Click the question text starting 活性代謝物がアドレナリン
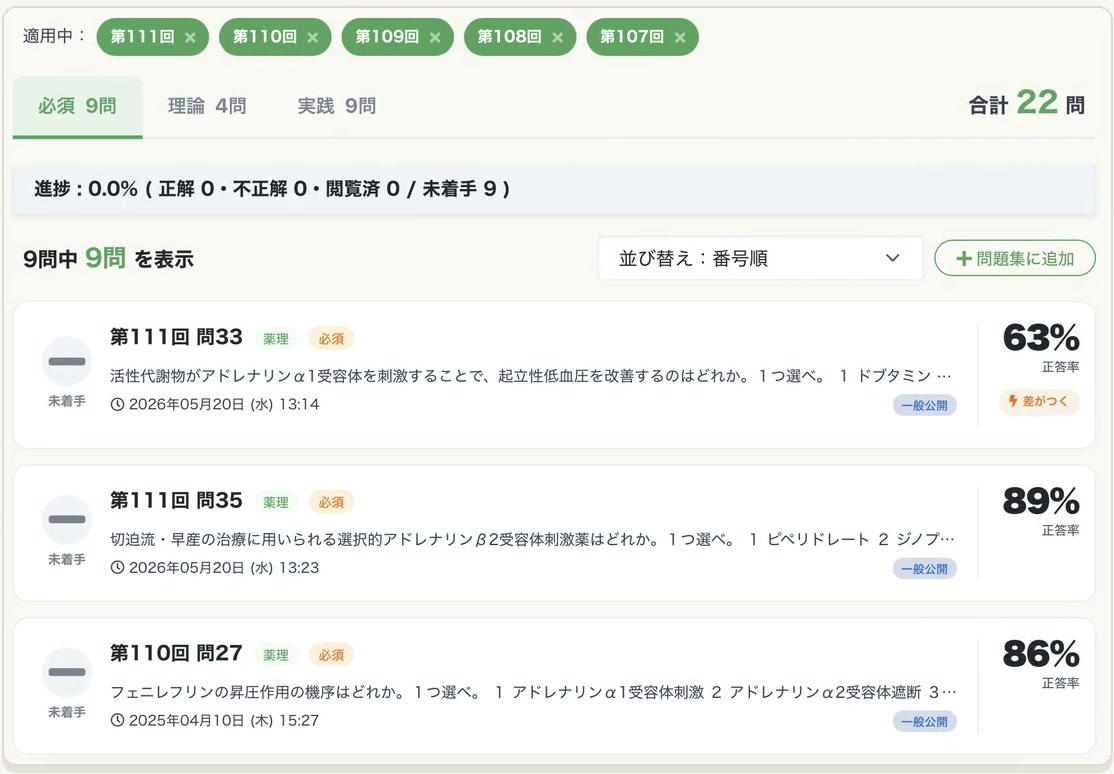Screen dimensions: 1114x774 pyautogui.click(x=531, y=376)
